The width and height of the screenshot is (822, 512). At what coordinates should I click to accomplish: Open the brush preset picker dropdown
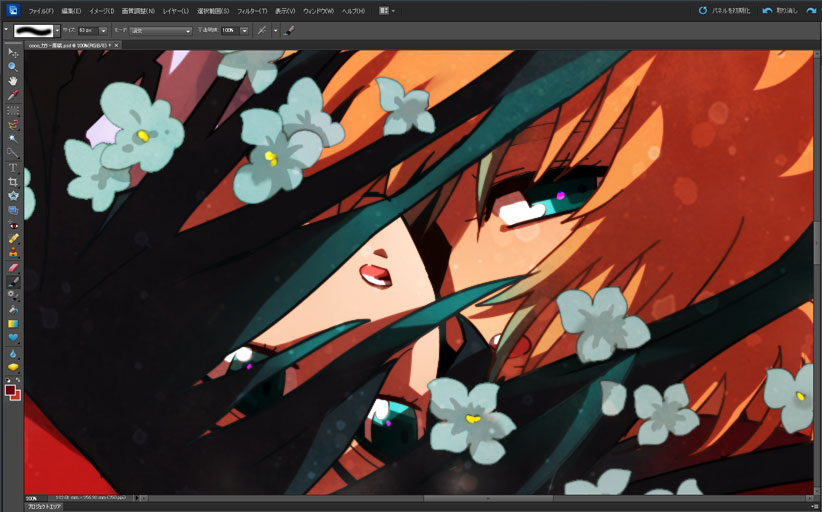57,30
